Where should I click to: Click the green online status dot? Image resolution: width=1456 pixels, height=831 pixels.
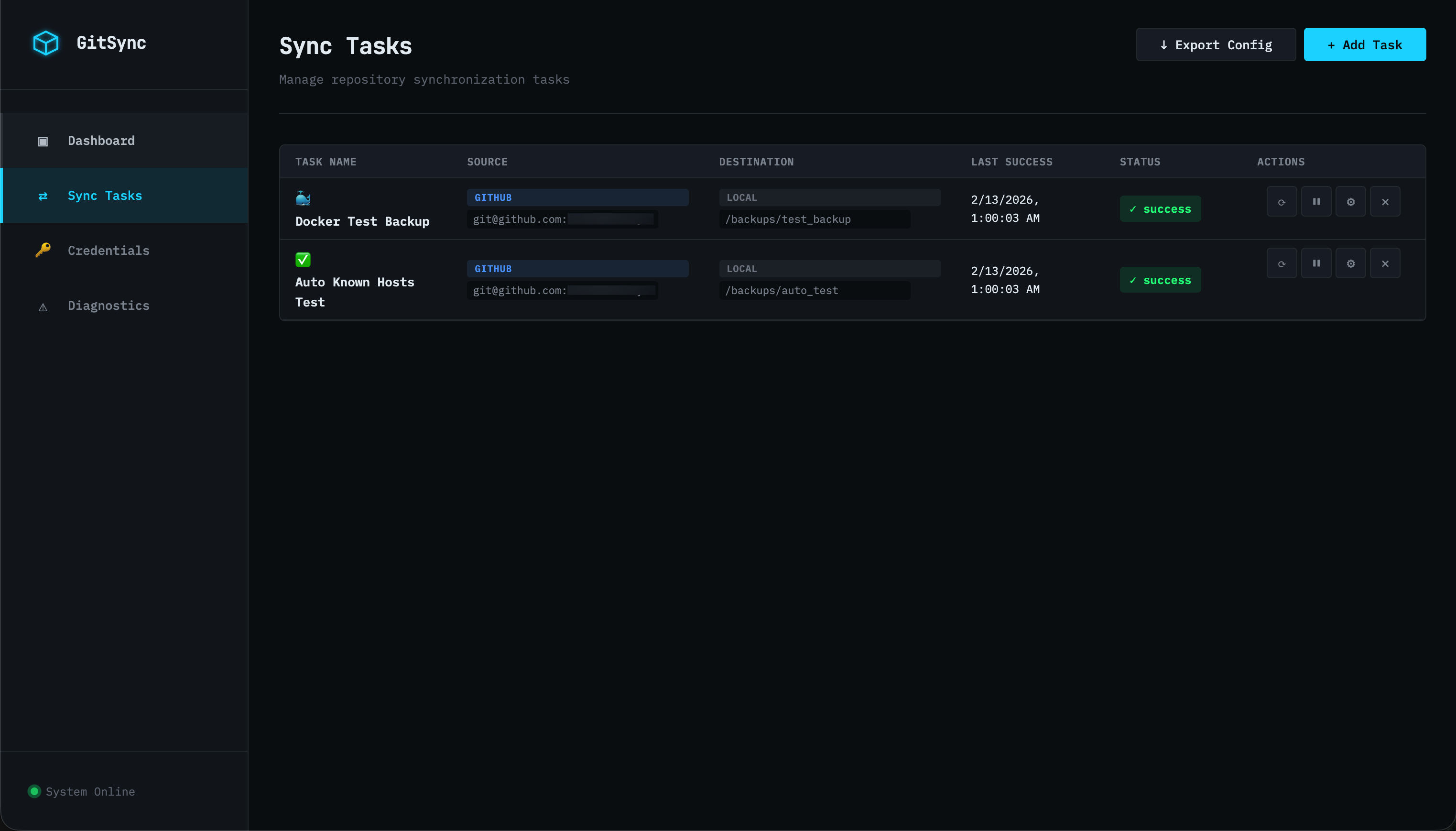[34, 791]
